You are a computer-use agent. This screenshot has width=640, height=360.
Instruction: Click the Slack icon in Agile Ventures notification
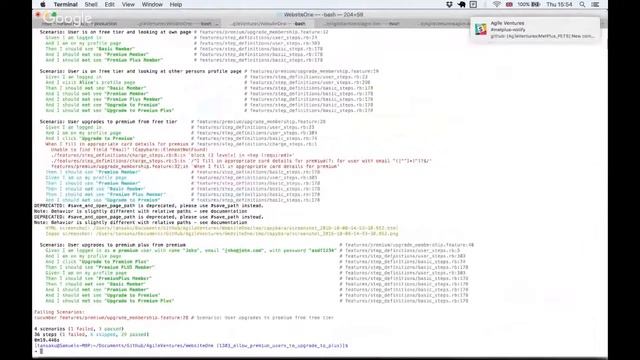coord(481,29)
